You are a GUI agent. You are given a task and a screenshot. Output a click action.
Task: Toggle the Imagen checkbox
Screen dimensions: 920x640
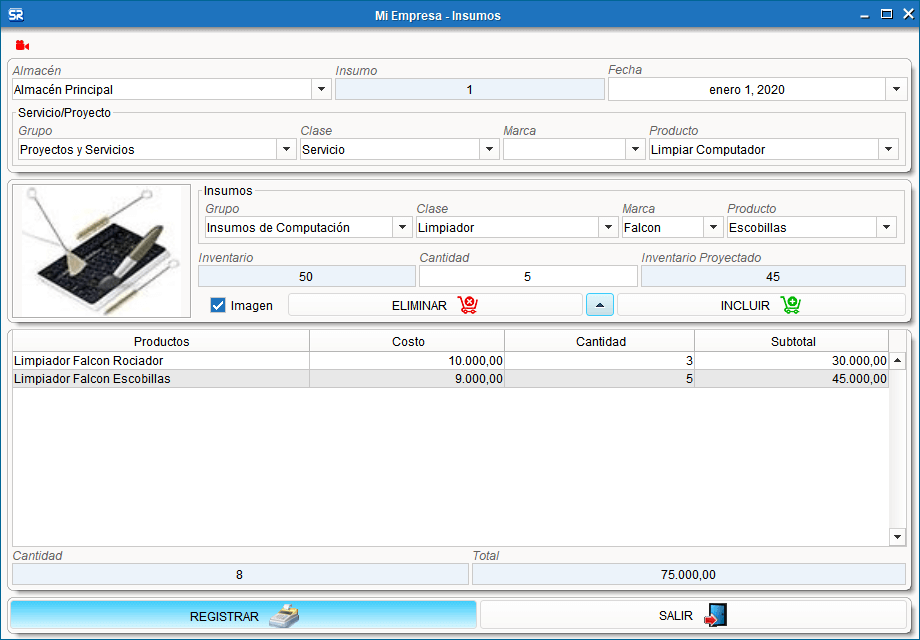tap(218, 305)
